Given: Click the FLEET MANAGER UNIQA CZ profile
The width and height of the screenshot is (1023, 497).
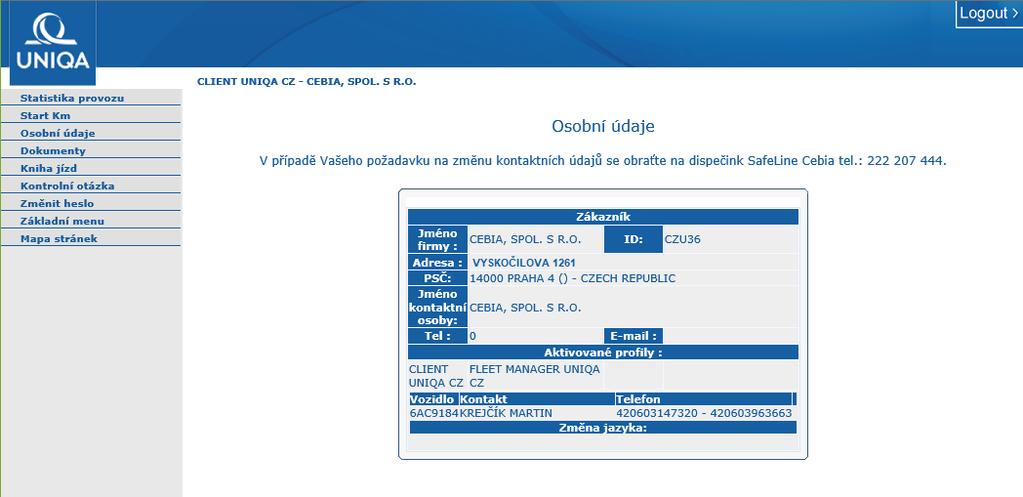Looking at the screenshot, I should tap(534, 376).
